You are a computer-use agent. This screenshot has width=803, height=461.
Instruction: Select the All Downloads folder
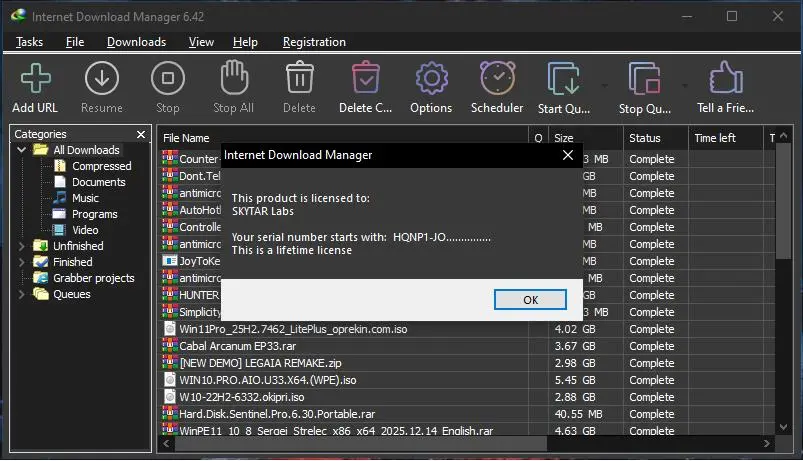86,150
